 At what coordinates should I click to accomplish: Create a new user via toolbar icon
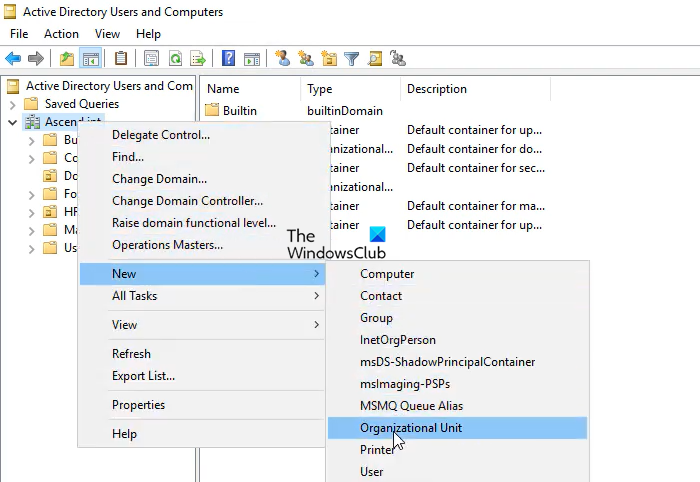[x=282, y=58]
